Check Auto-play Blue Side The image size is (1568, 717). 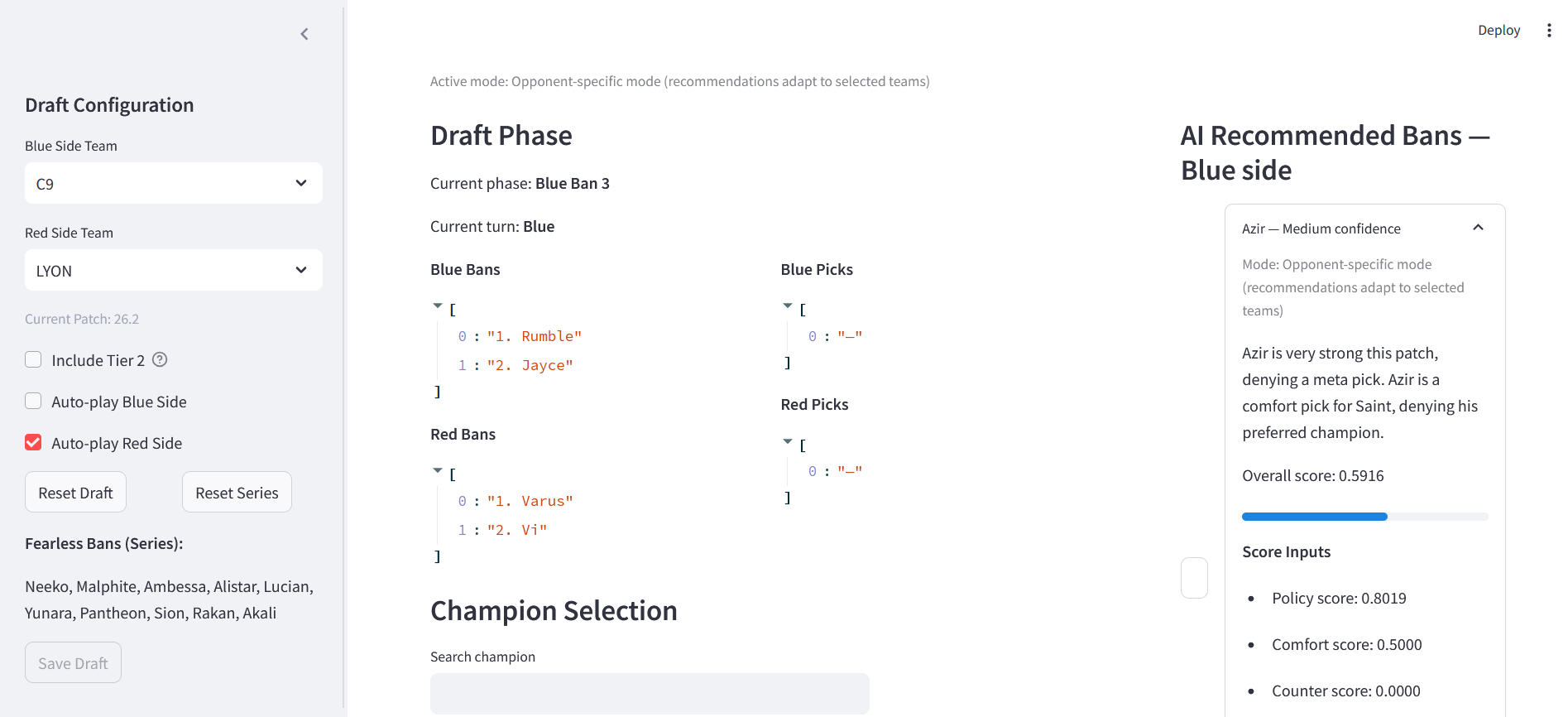(x=33, y=401)
